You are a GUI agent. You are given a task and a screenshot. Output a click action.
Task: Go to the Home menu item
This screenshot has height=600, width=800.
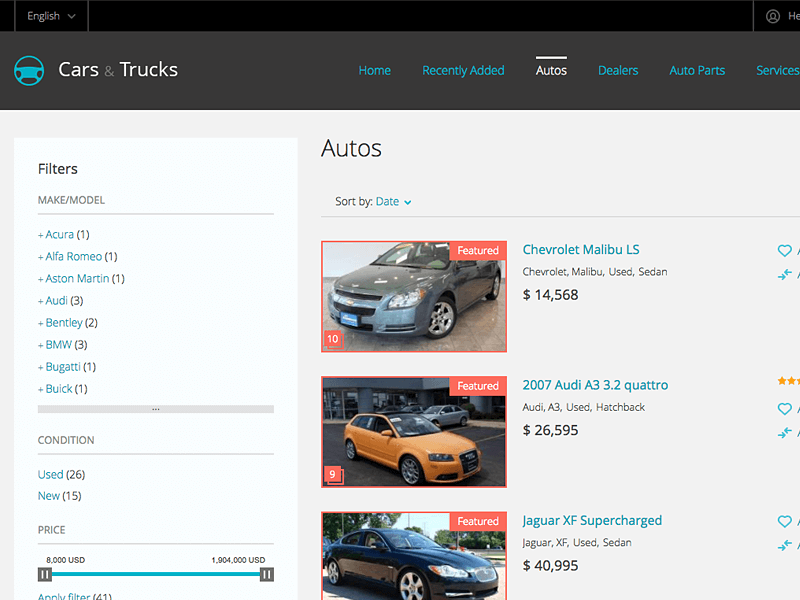click(374, 70)
